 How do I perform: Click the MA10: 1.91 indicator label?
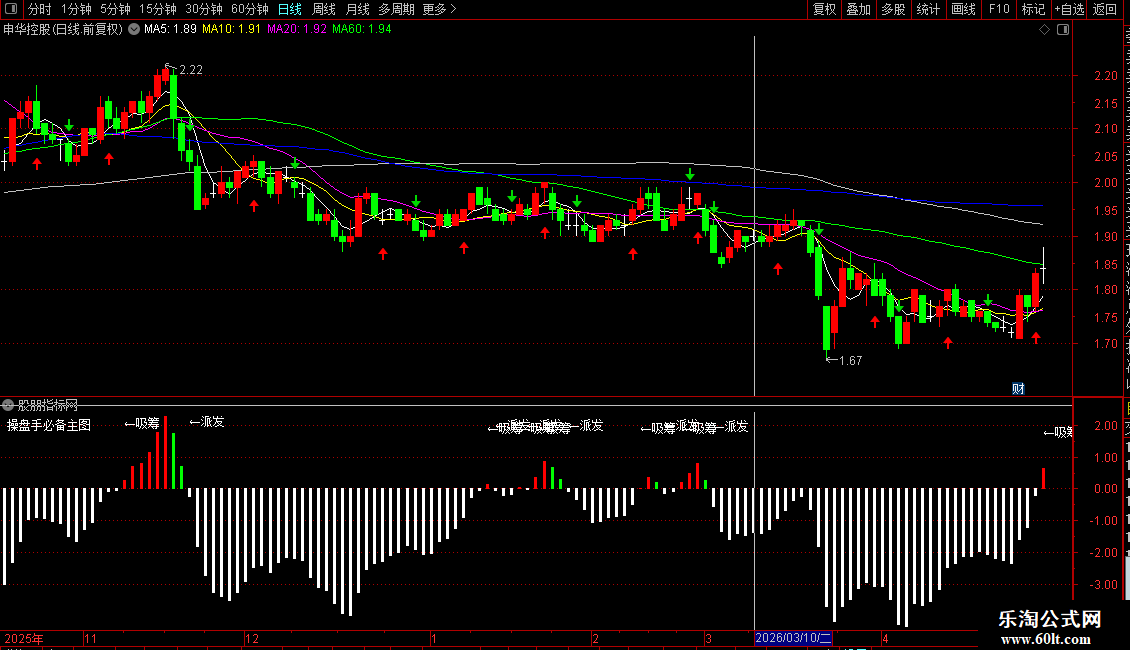(x=231, y=29)
